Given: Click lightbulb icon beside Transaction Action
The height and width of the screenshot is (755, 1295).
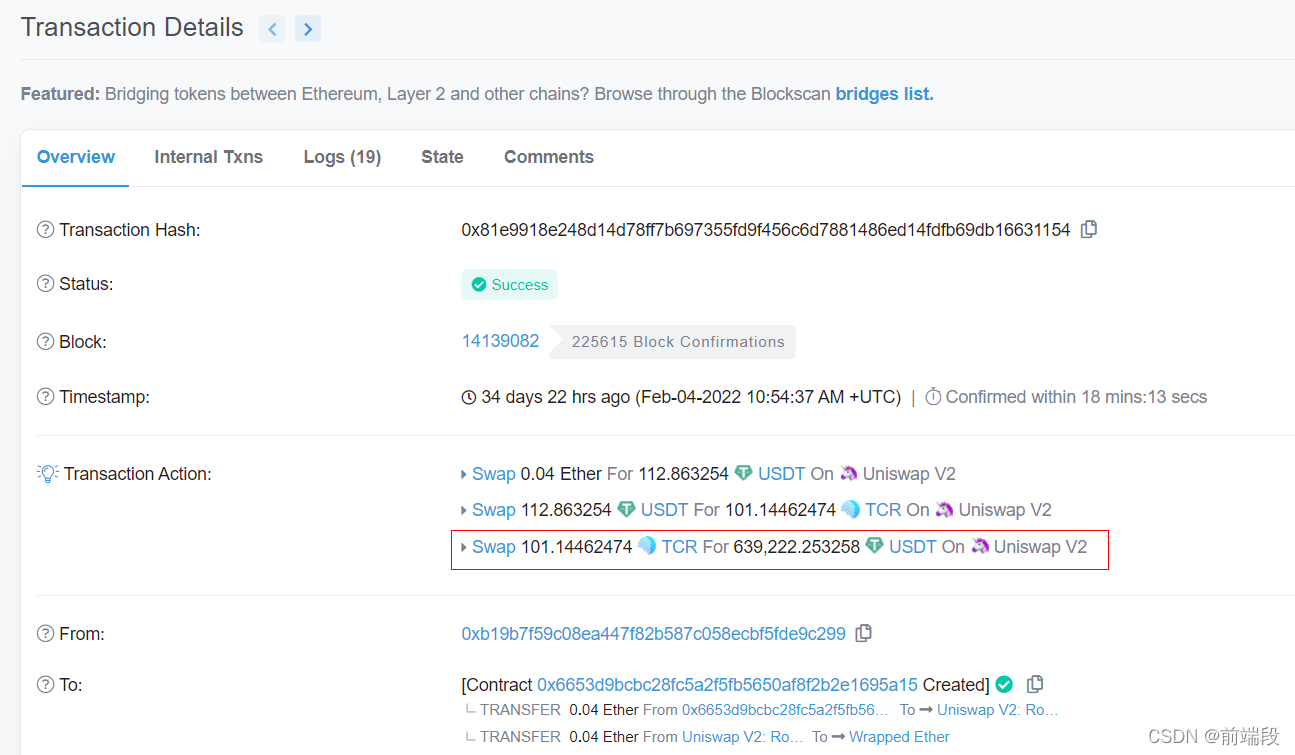Looking at the screenshot, I should (x=47, y=474).
